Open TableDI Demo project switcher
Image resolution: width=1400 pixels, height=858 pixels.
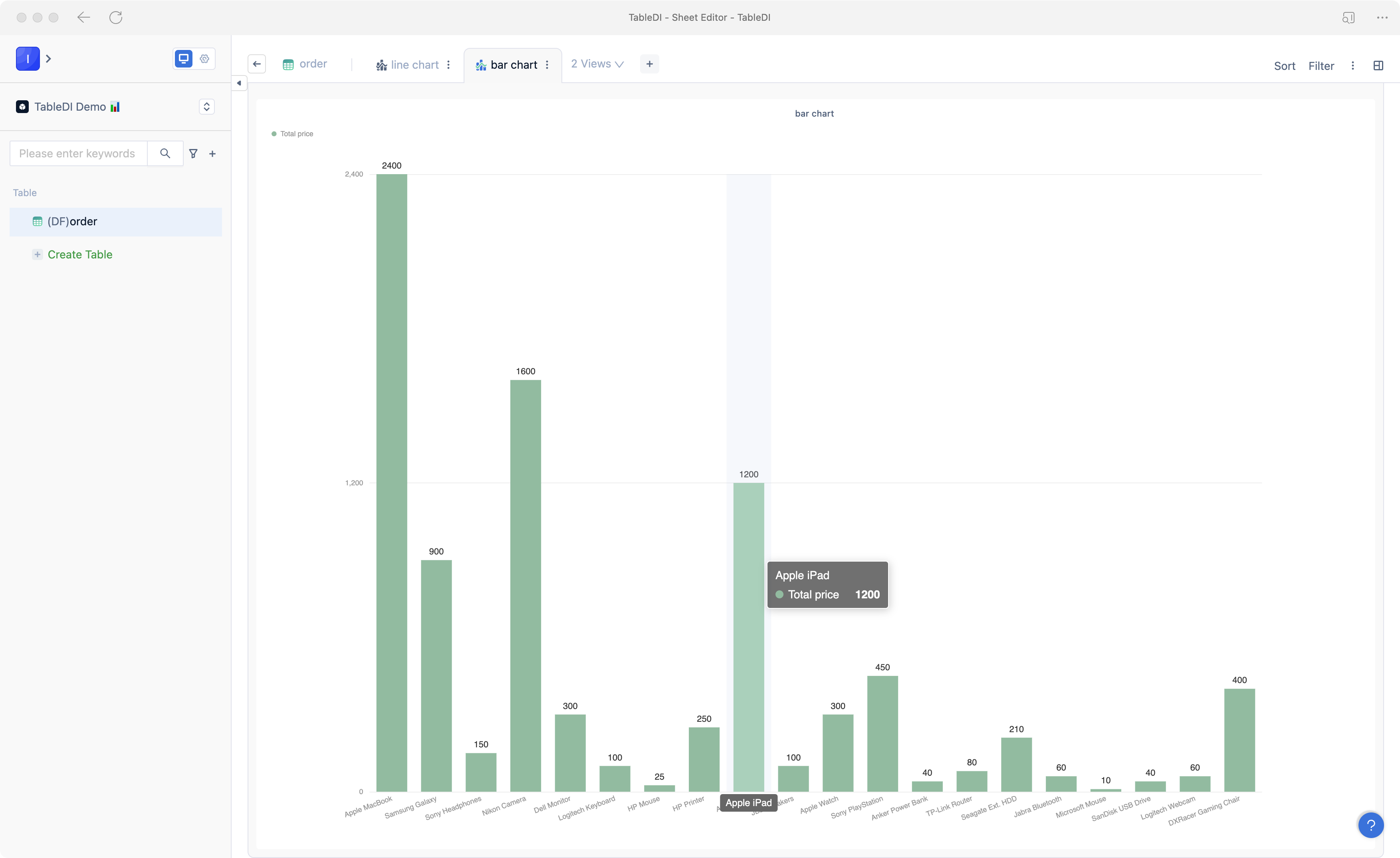(207, 107)
